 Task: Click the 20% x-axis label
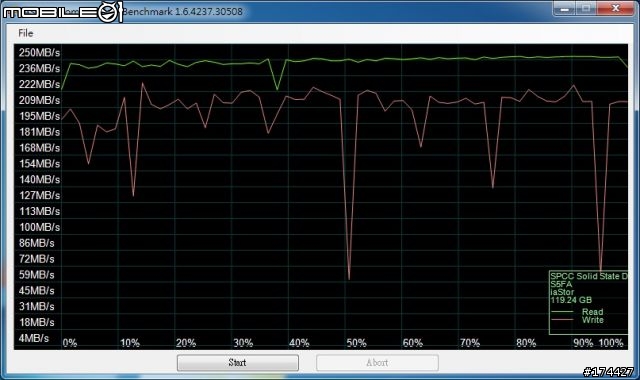point(186,343)
